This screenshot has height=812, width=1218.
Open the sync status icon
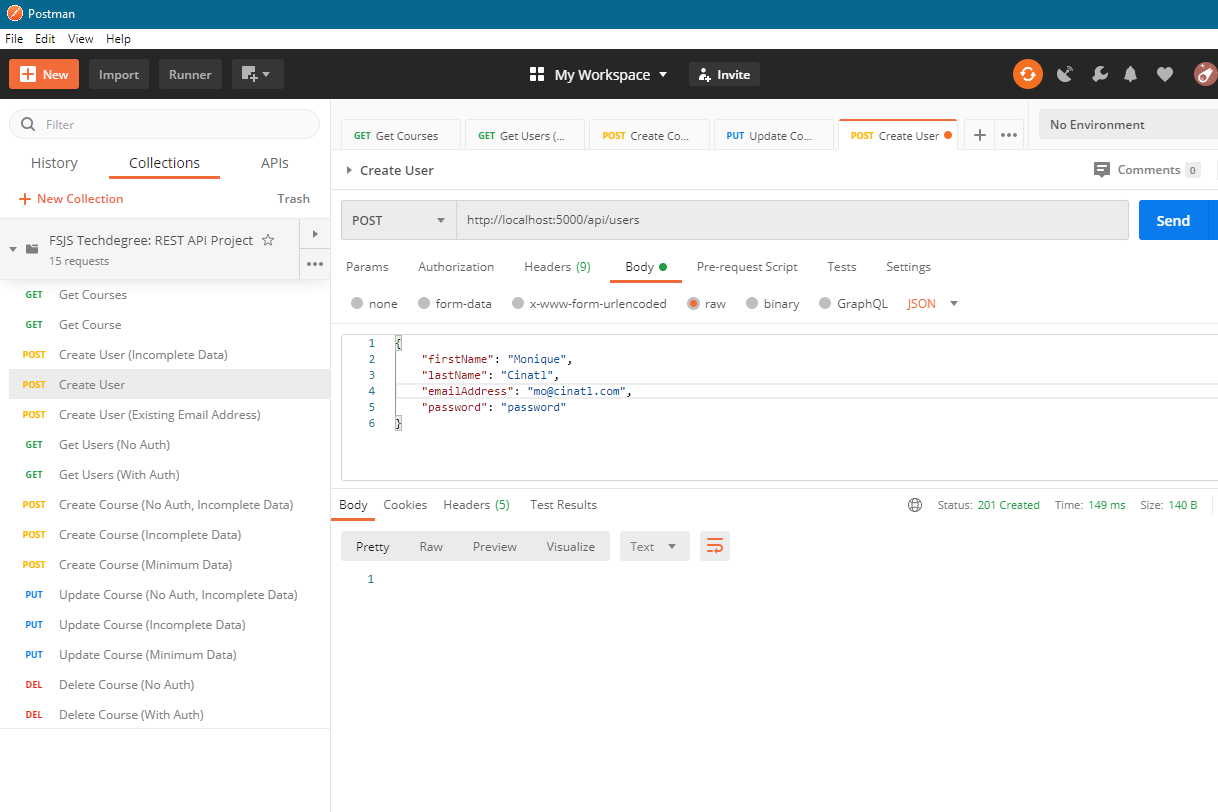click(x=1027, y=74)
